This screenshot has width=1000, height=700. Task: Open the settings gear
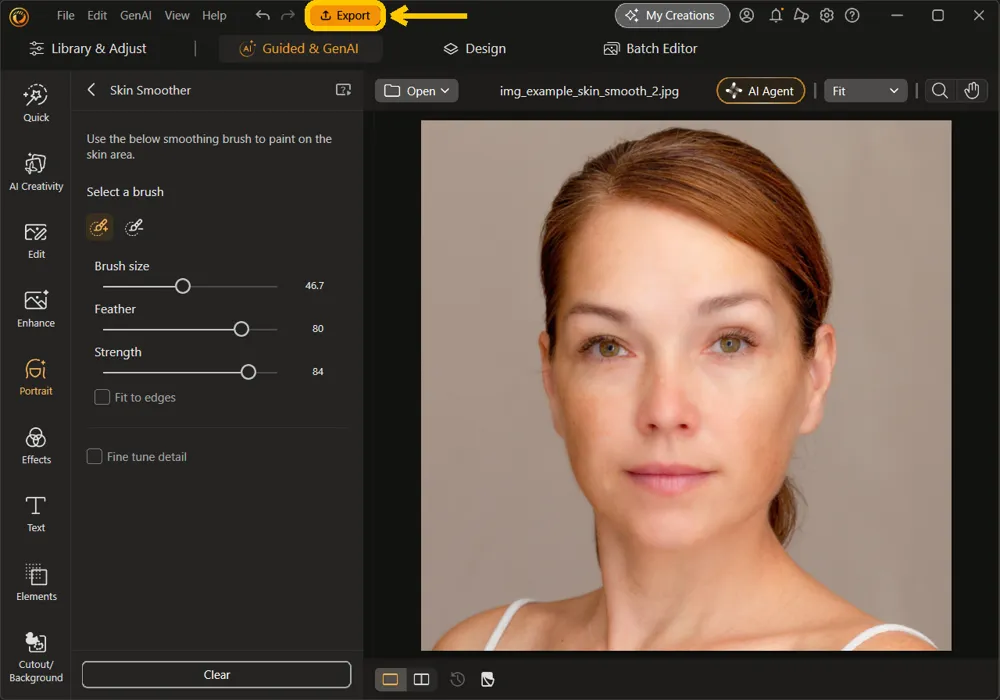coord(827,15)
